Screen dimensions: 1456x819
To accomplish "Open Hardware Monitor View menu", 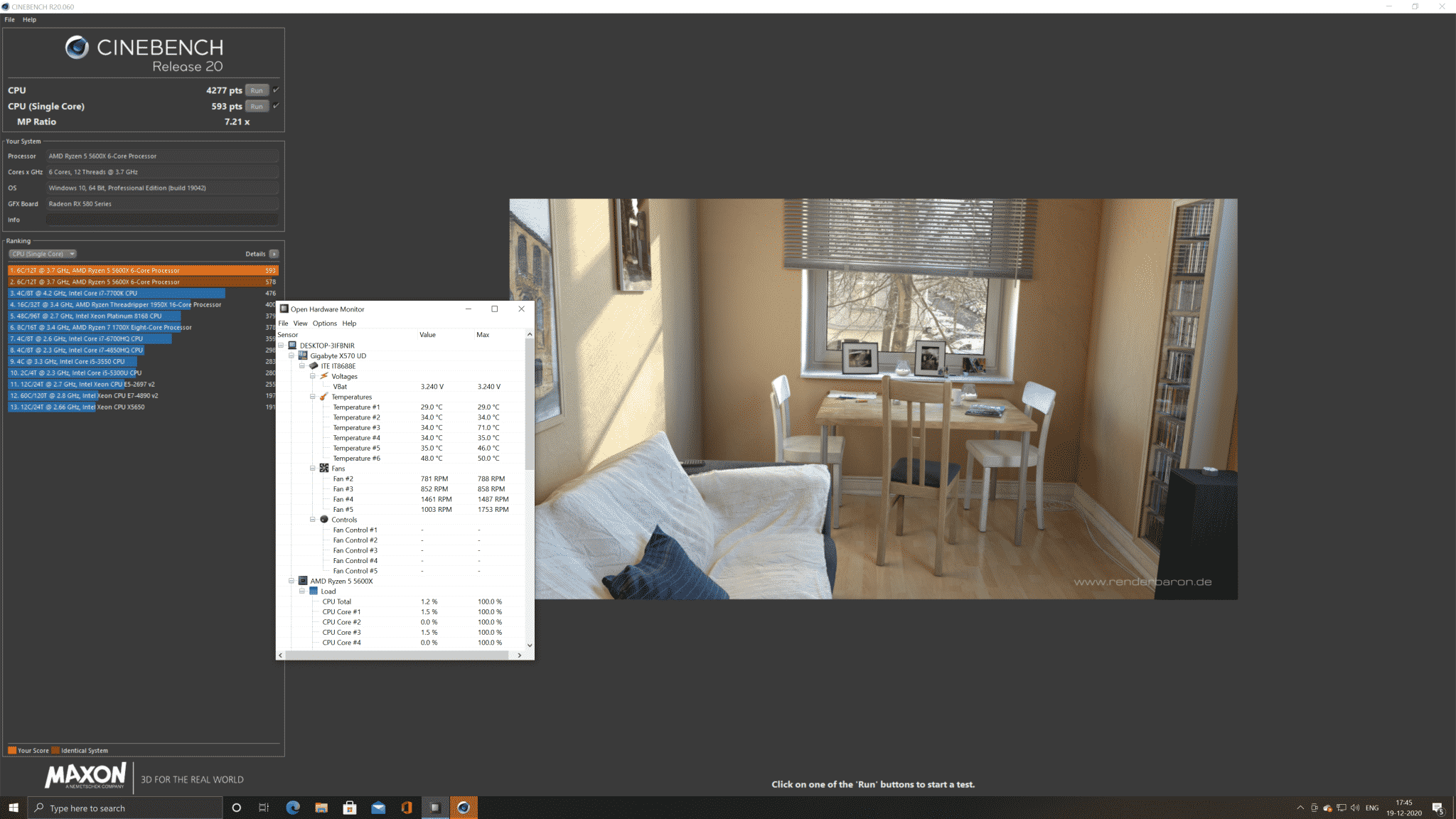I will pyautogui.click(x=301, y=323).
